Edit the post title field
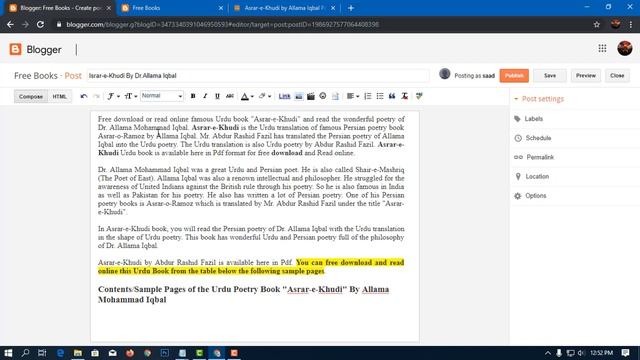This screenshot has height=360, width=640. pyautogui.click(x=258, y=76)
